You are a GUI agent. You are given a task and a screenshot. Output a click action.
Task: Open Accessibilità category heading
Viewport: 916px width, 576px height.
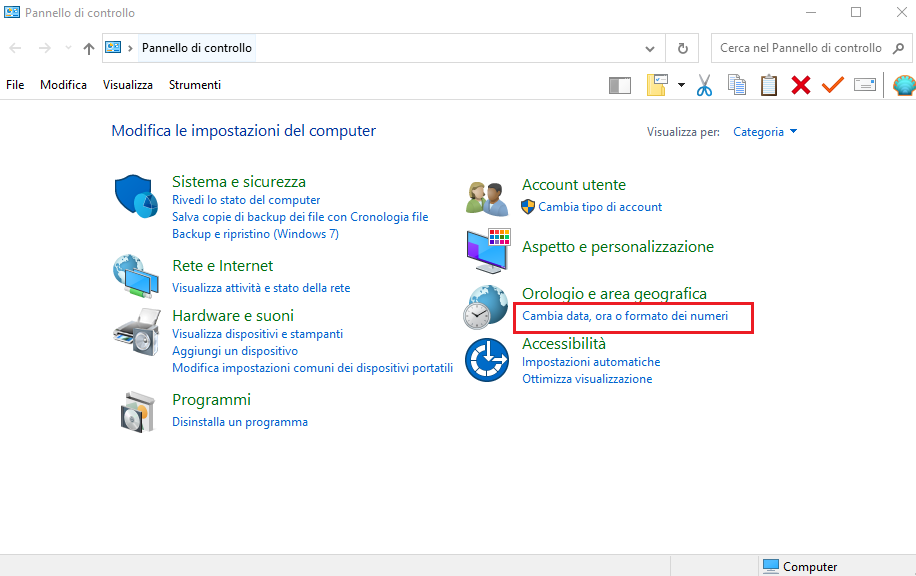564,343
